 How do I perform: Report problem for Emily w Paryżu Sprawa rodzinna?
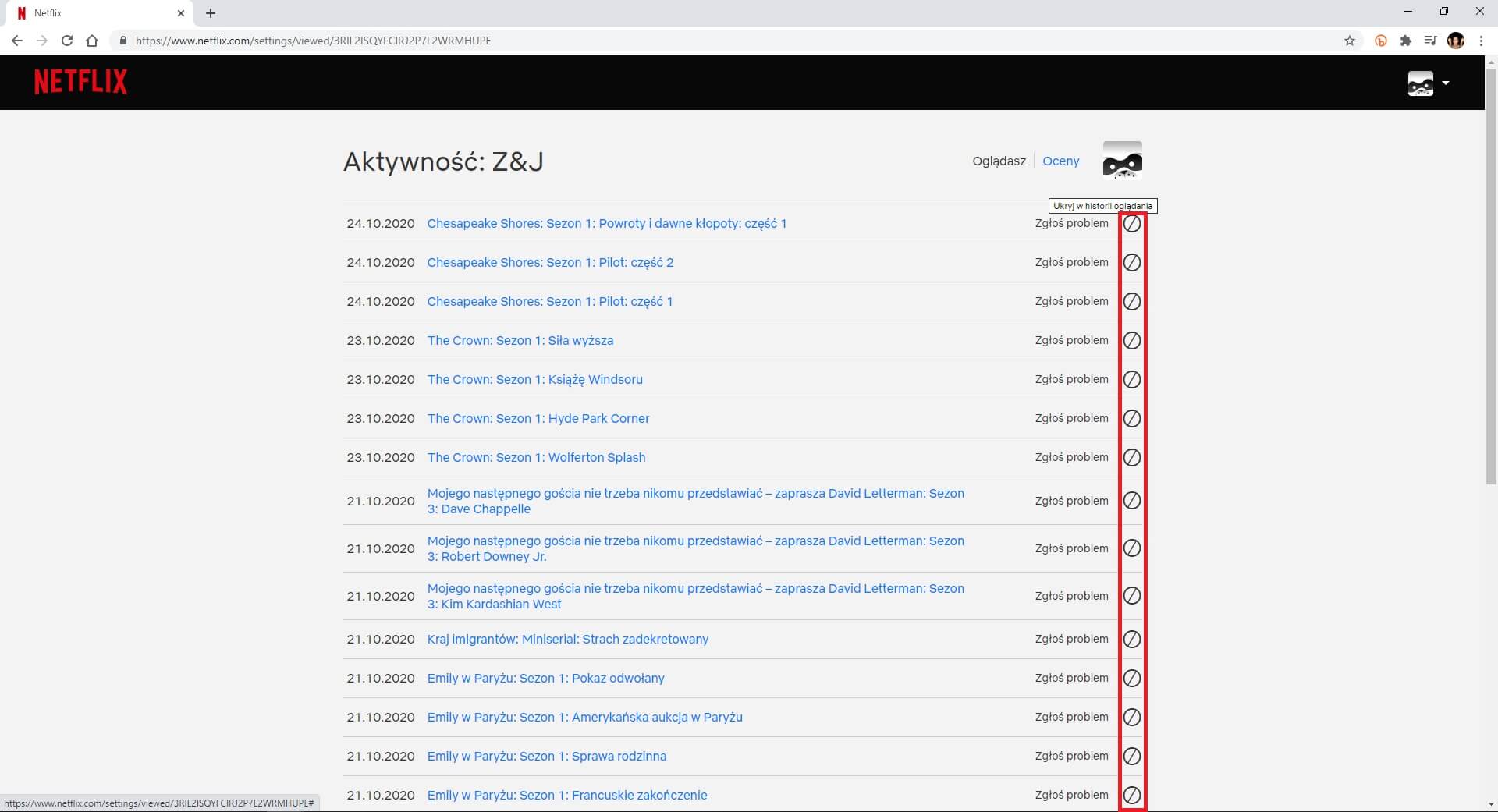(1071, 756)
